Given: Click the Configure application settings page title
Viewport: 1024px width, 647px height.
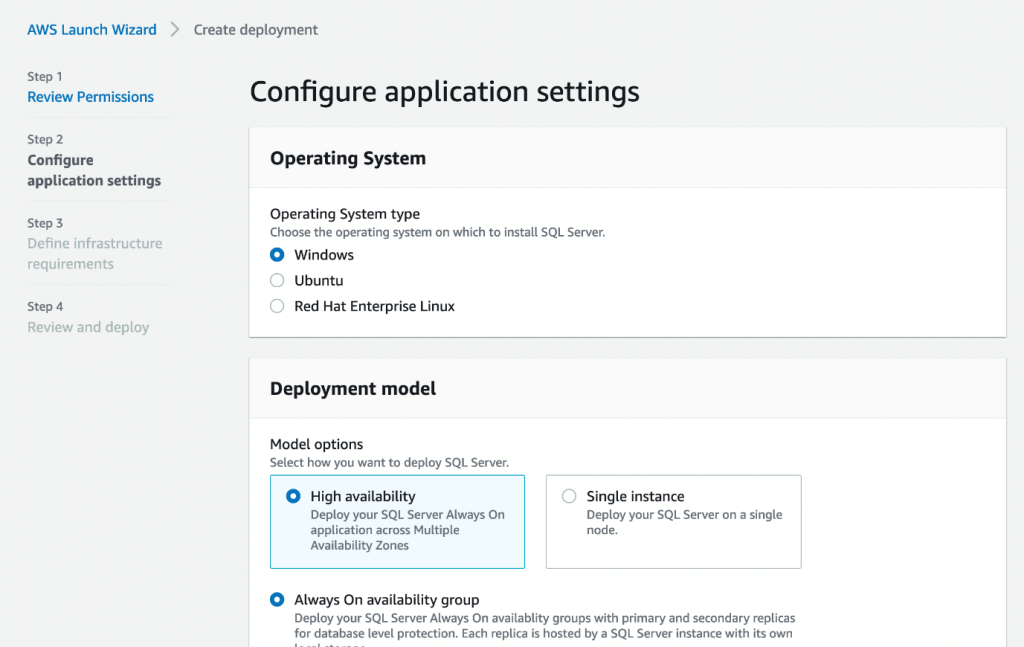Looking at the screenshot, I should (444, 92).
